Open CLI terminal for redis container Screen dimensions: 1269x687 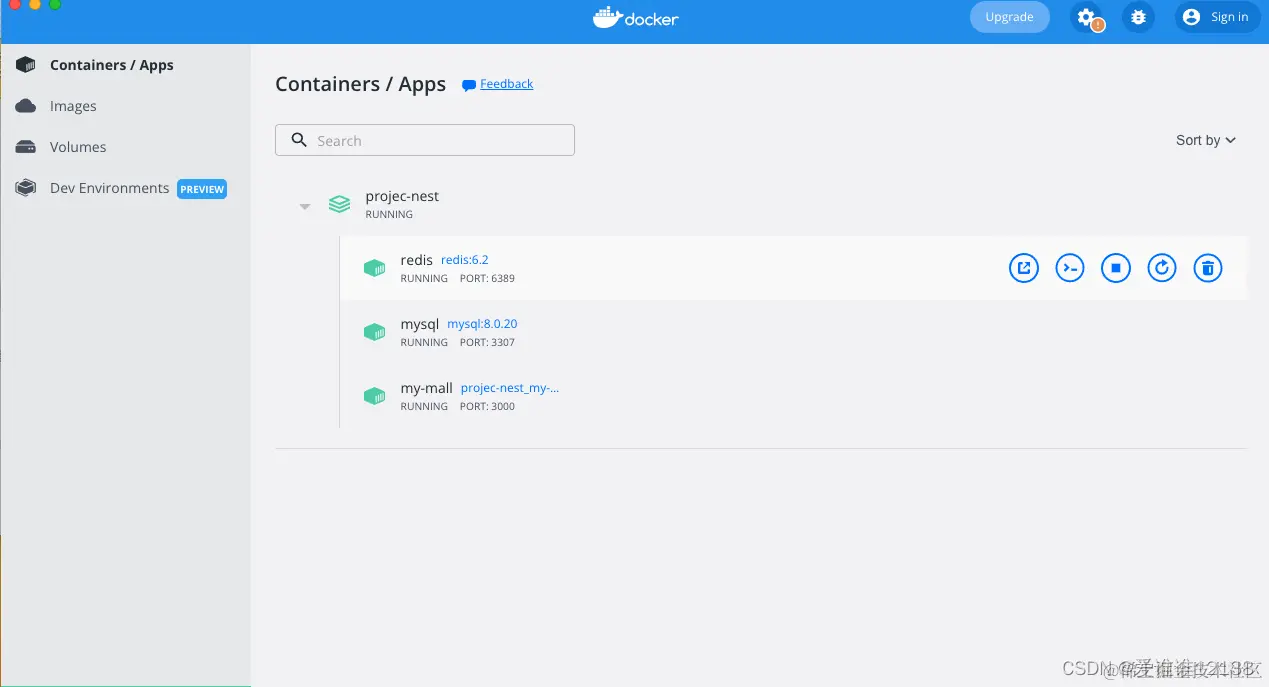pyautogui.click(x=1070, y=268)
